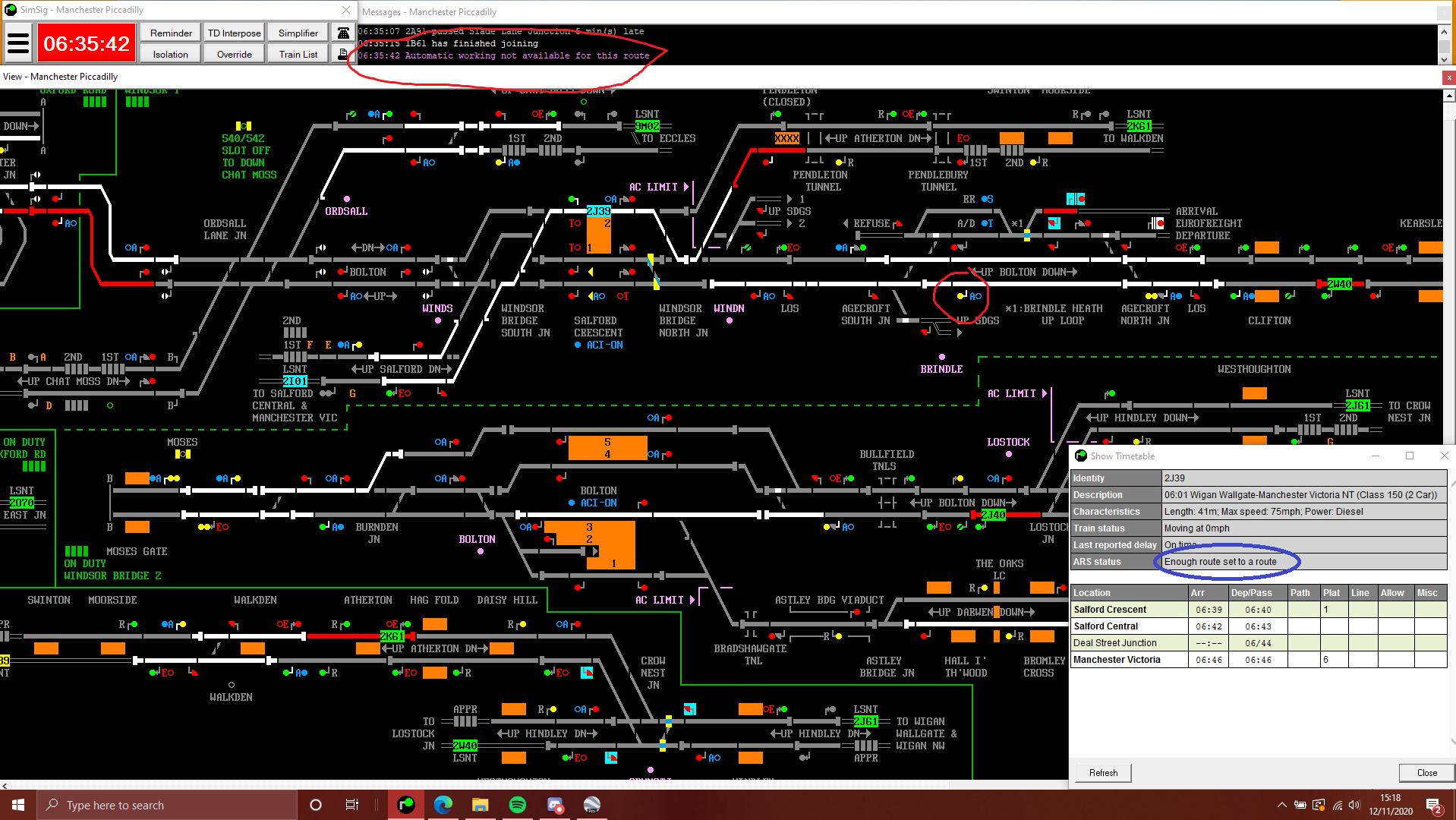Screen dimensions: 1456x820
Task: Select train berth 2O70 near East Jn
Action: pyautogui.click(x=21, y=503)
